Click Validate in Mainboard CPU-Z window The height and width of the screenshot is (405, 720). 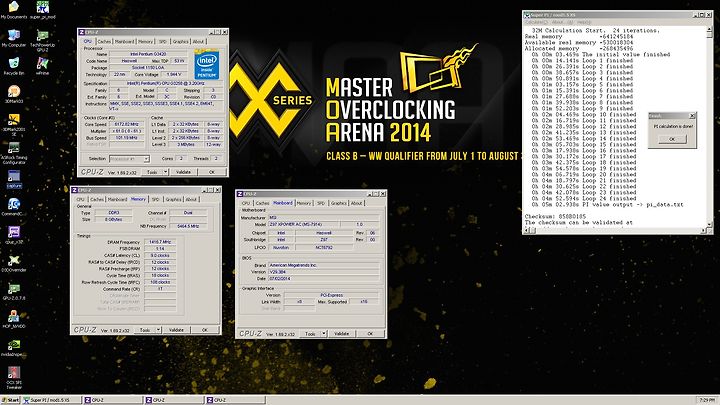(341, 334)
